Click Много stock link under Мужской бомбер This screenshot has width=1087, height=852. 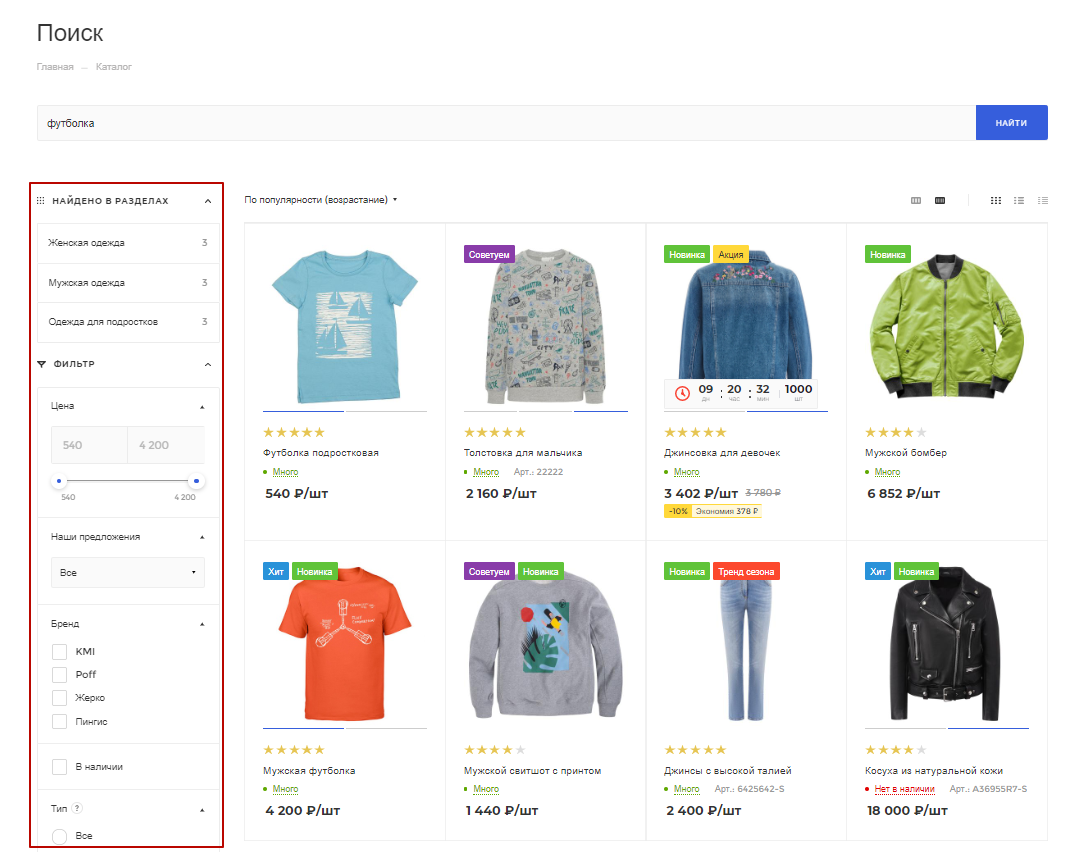point(887,472)
